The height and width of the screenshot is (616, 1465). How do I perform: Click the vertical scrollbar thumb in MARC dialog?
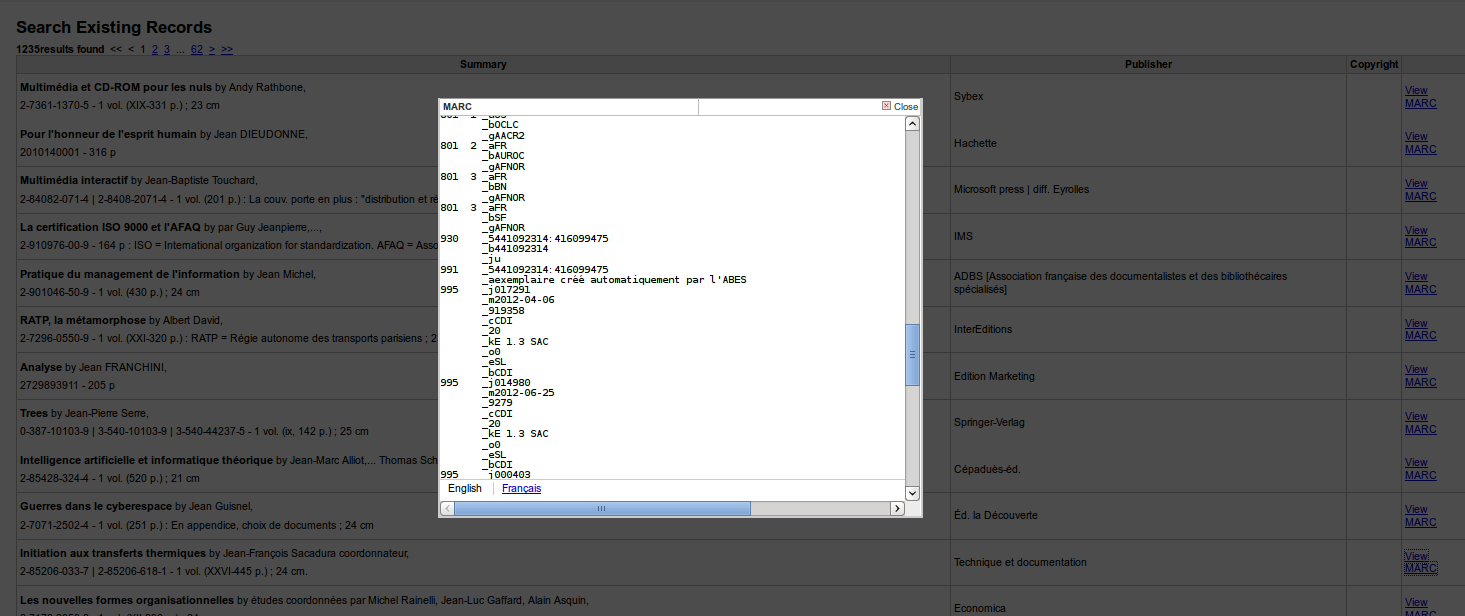pos(912,354)
